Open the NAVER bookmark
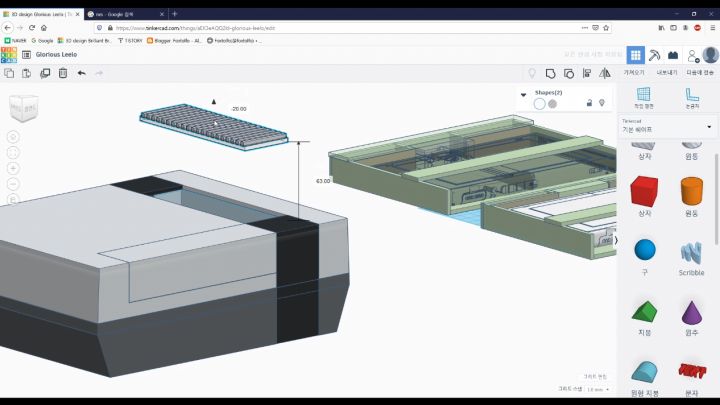 (16, 40)
